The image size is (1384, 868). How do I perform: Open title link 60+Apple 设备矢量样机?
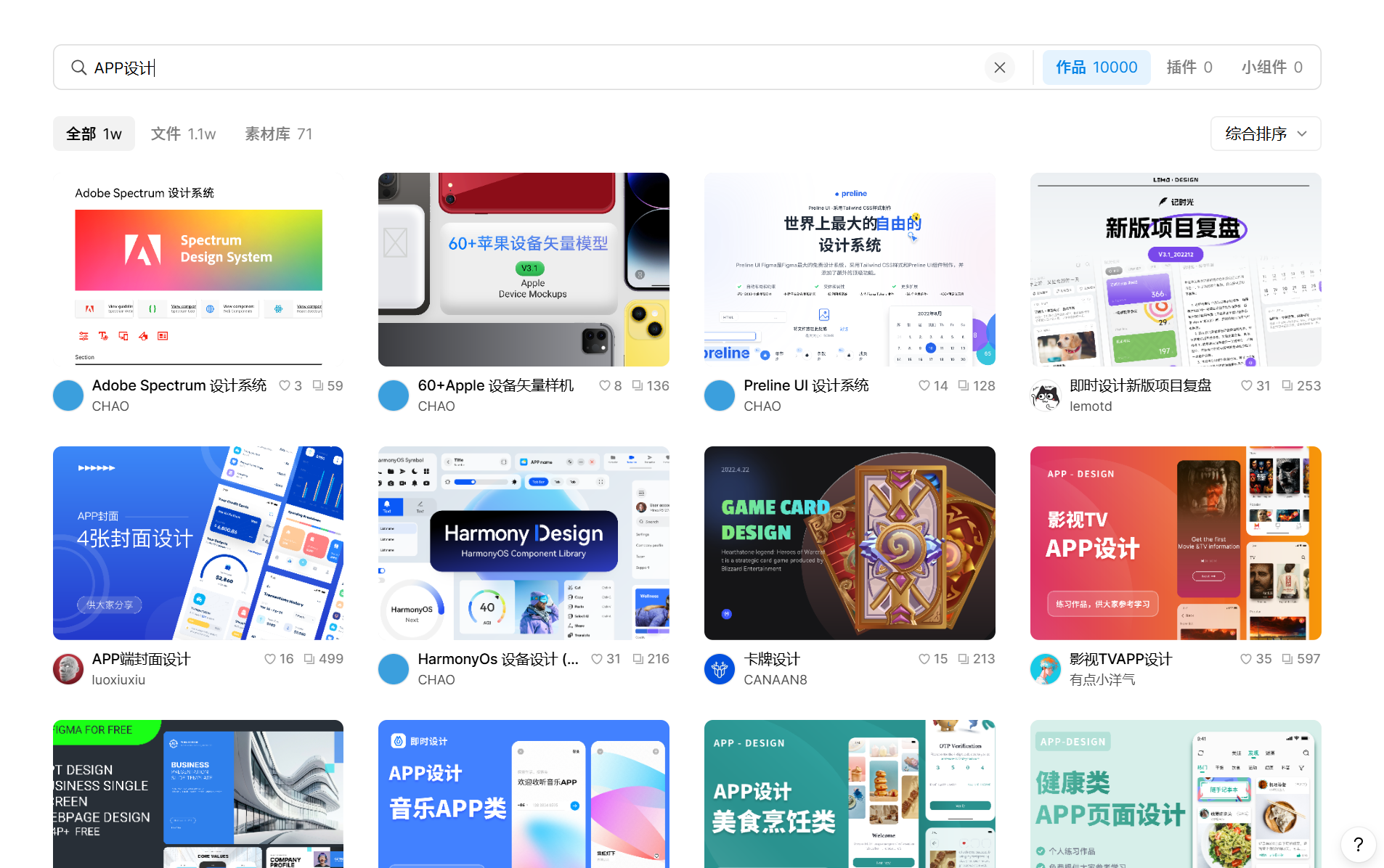(495, 385)
